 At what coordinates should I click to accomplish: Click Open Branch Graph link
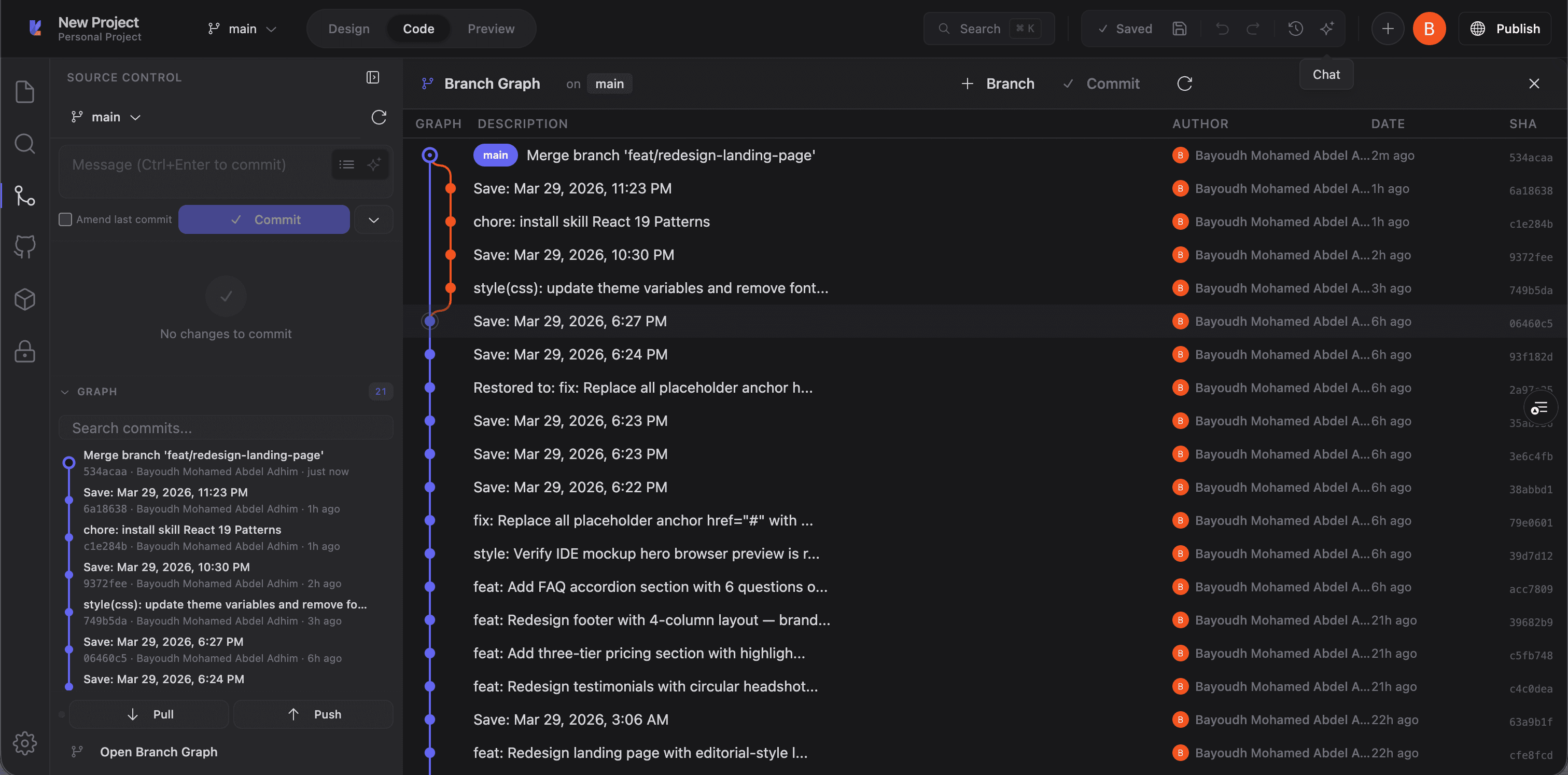[x=158, y=751]
